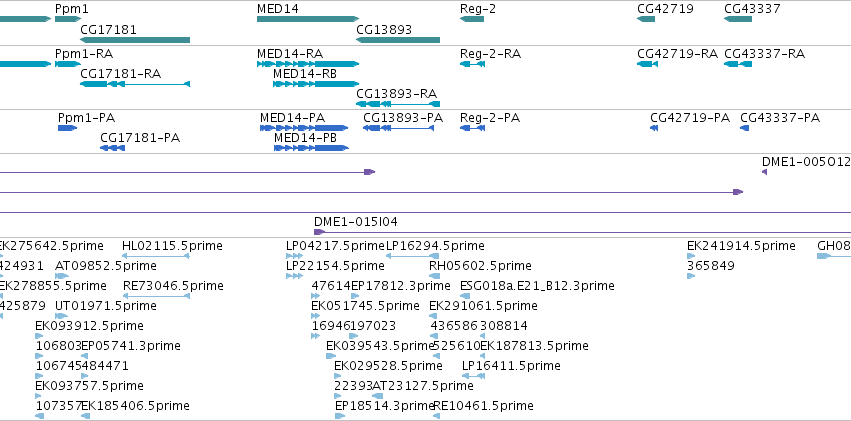The height and width of the screenshot is (421, 851).
Task: Select the Reg-2 gene arrow
Action: click(x=472, y=19)
